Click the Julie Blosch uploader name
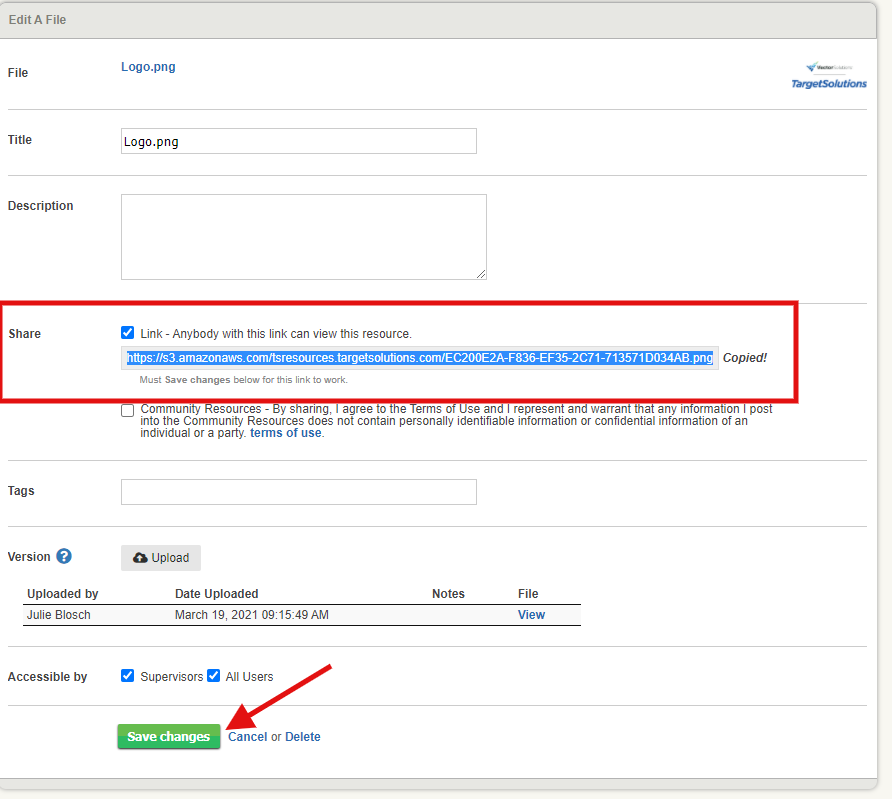Image resolution: width=892 pixels, height=799 pixels. pyautogui.click(x=59, y=615)
